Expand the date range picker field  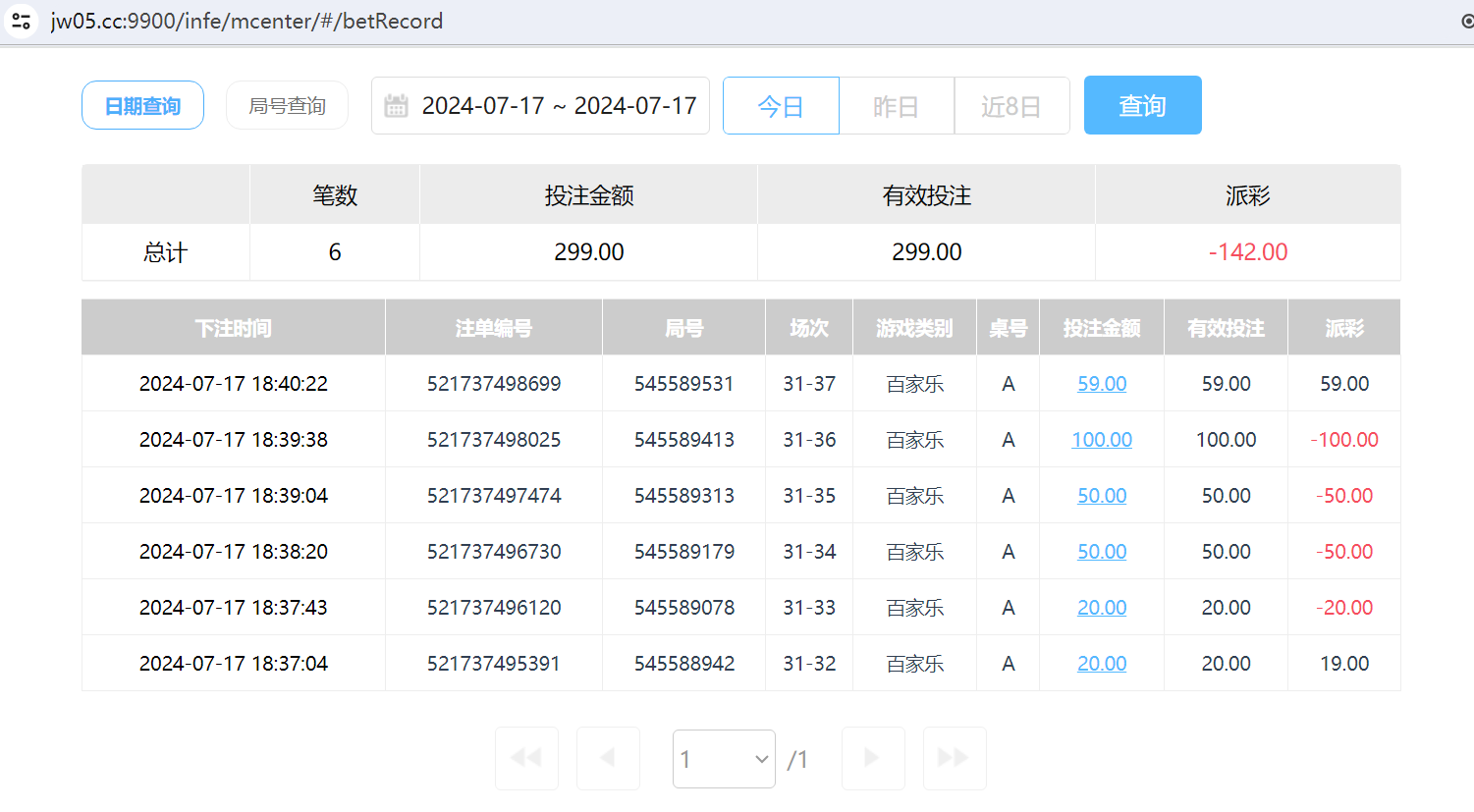coord(540,105)
